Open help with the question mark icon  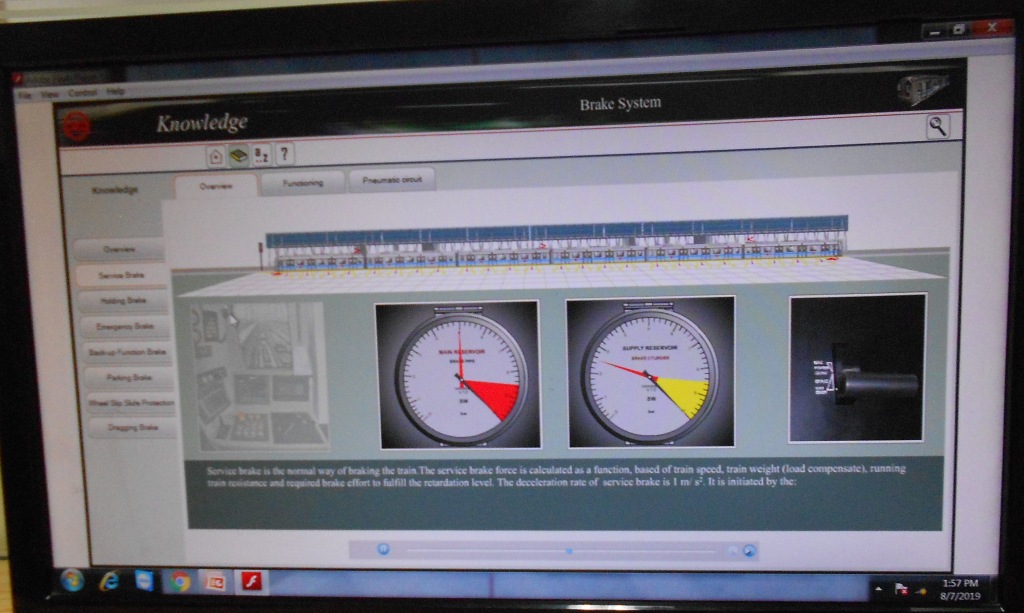pyautogui.click(x=284, y=155)
